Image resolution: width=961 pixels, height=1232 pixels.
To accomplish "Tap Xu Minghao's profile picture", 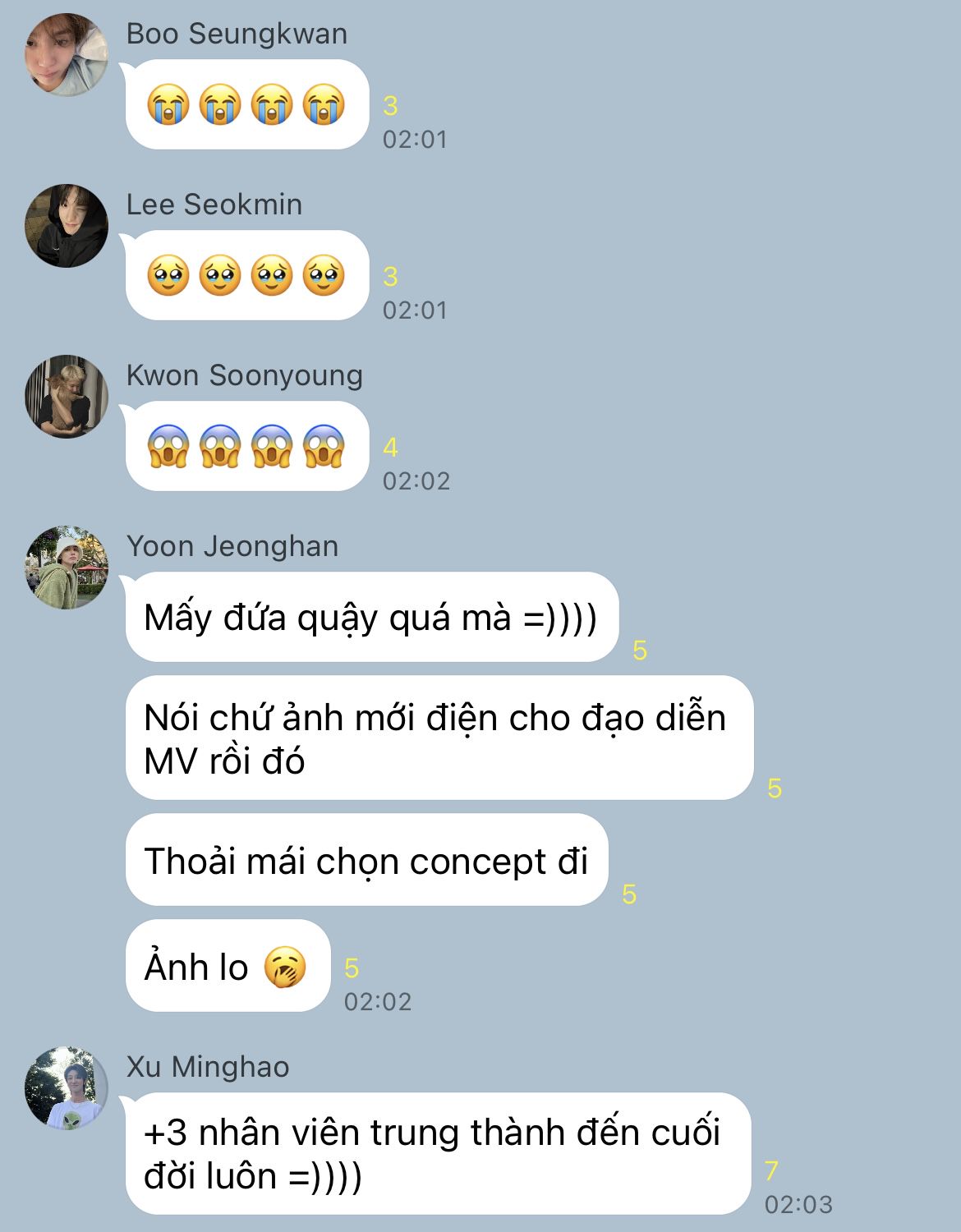I will 67,1088.
